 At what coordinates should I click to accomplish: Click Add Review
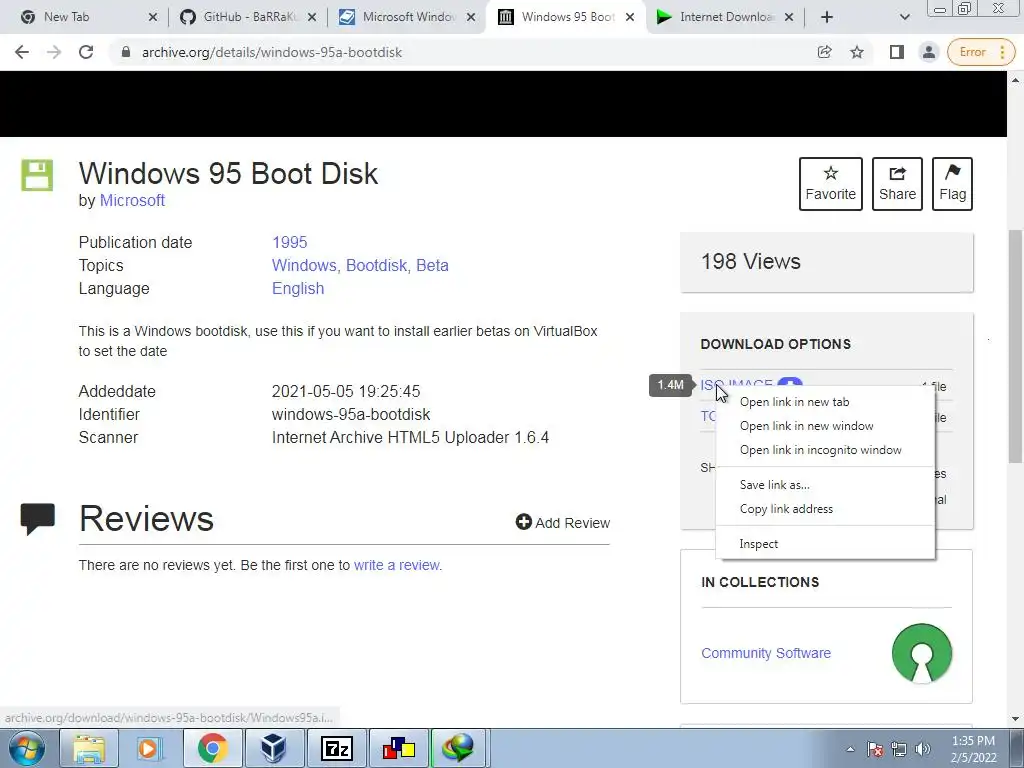(x=563, y=522)
